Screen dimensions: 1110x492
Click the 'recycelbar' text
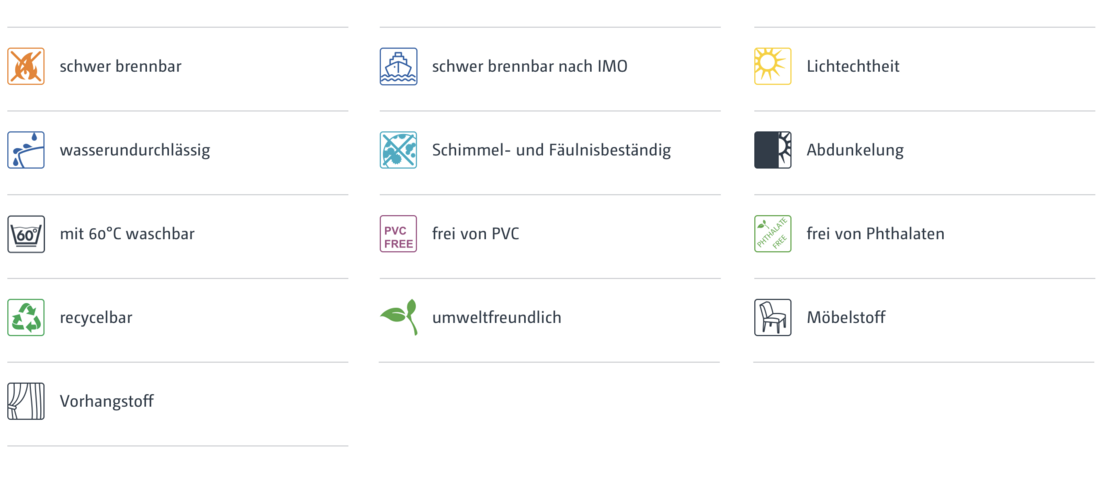(96, 318)
